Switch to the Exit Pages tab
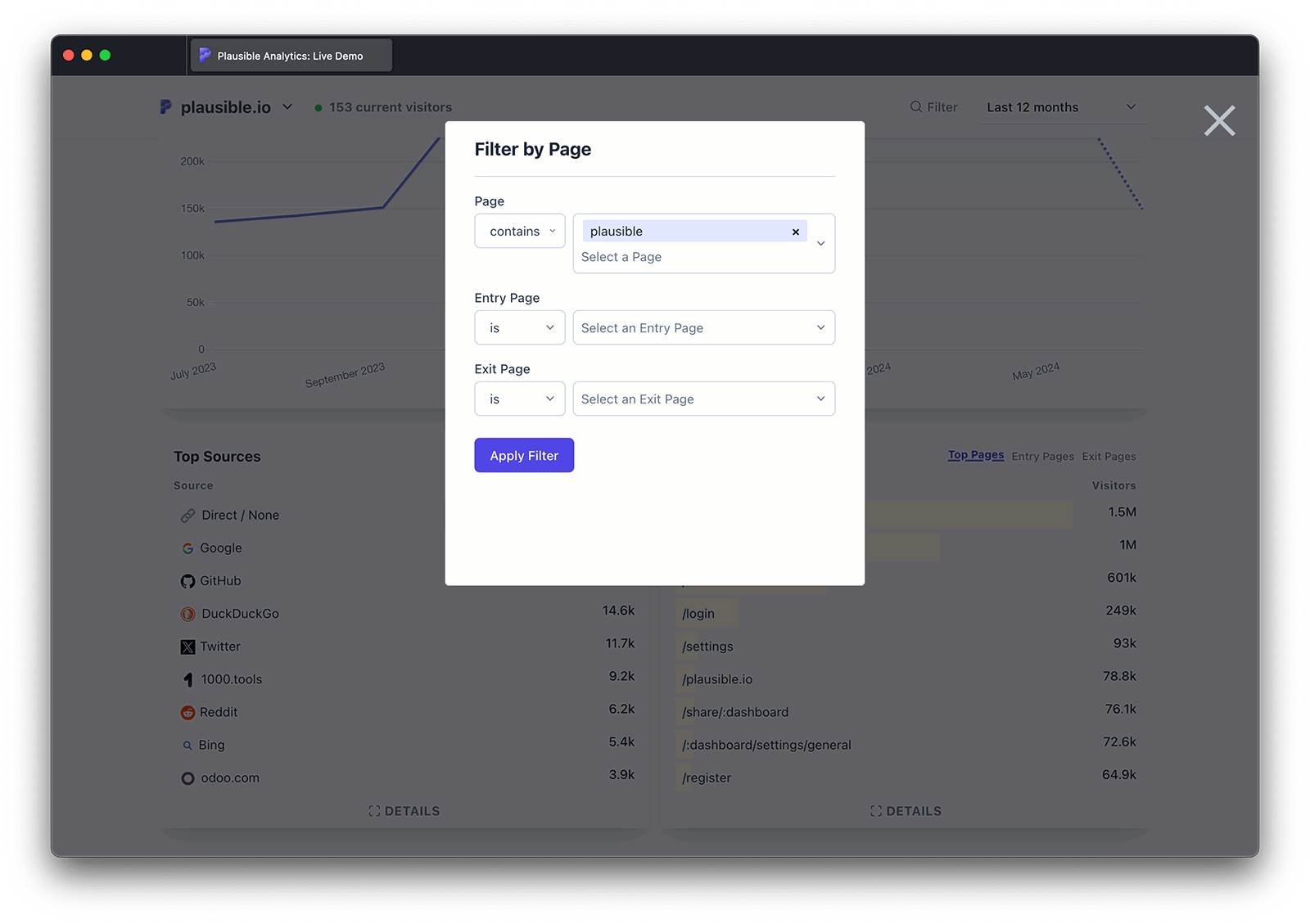 tap(1109, 457)
